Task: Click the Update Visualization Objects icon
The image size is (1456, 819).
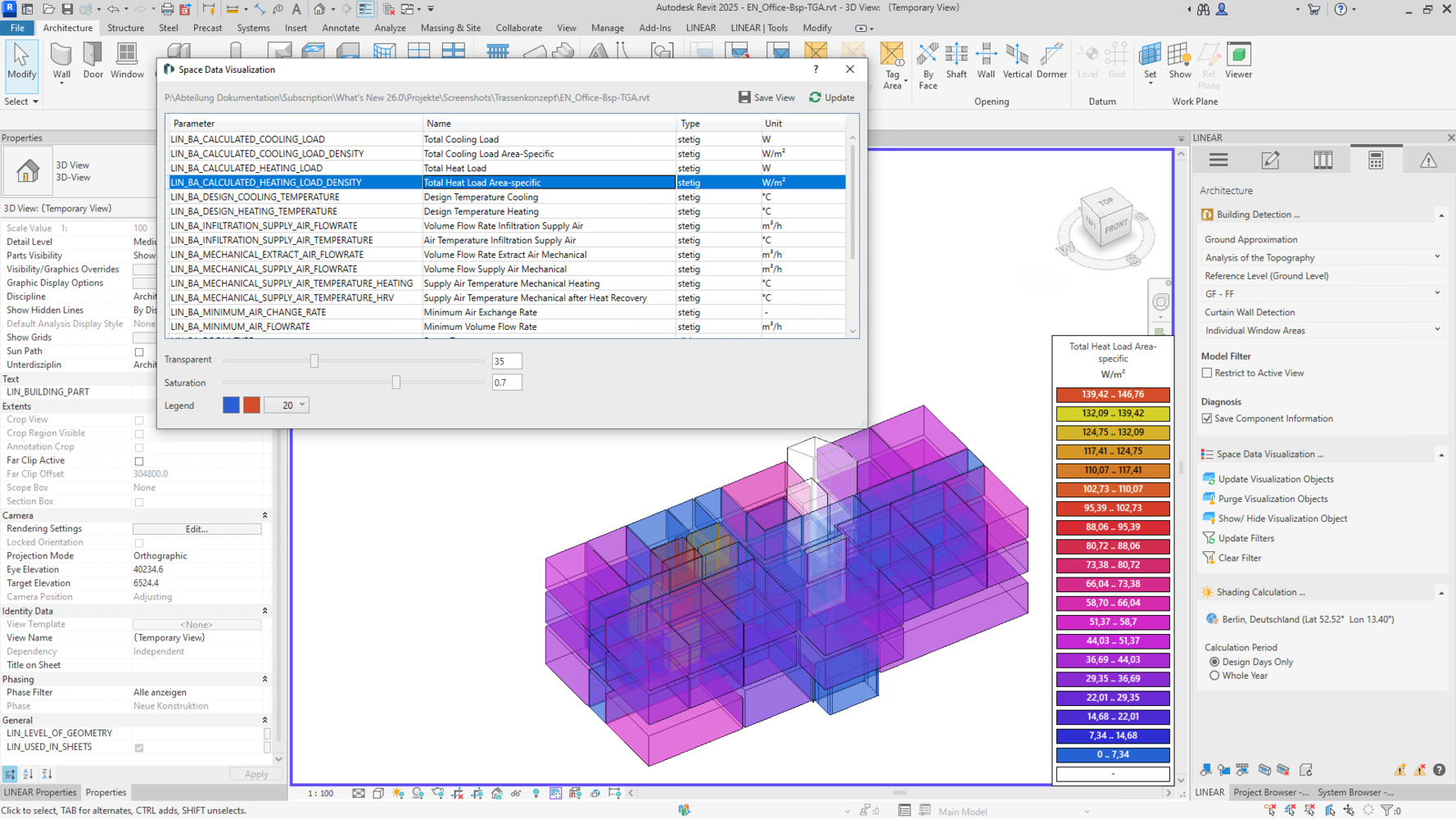Action: (1209, 479)
